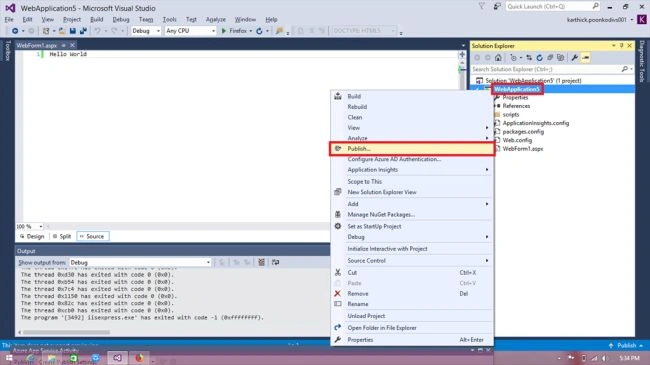Refresh the Solution Explorer tree
650x365 pixels.
pyautogui.click(x=539, y=58)
